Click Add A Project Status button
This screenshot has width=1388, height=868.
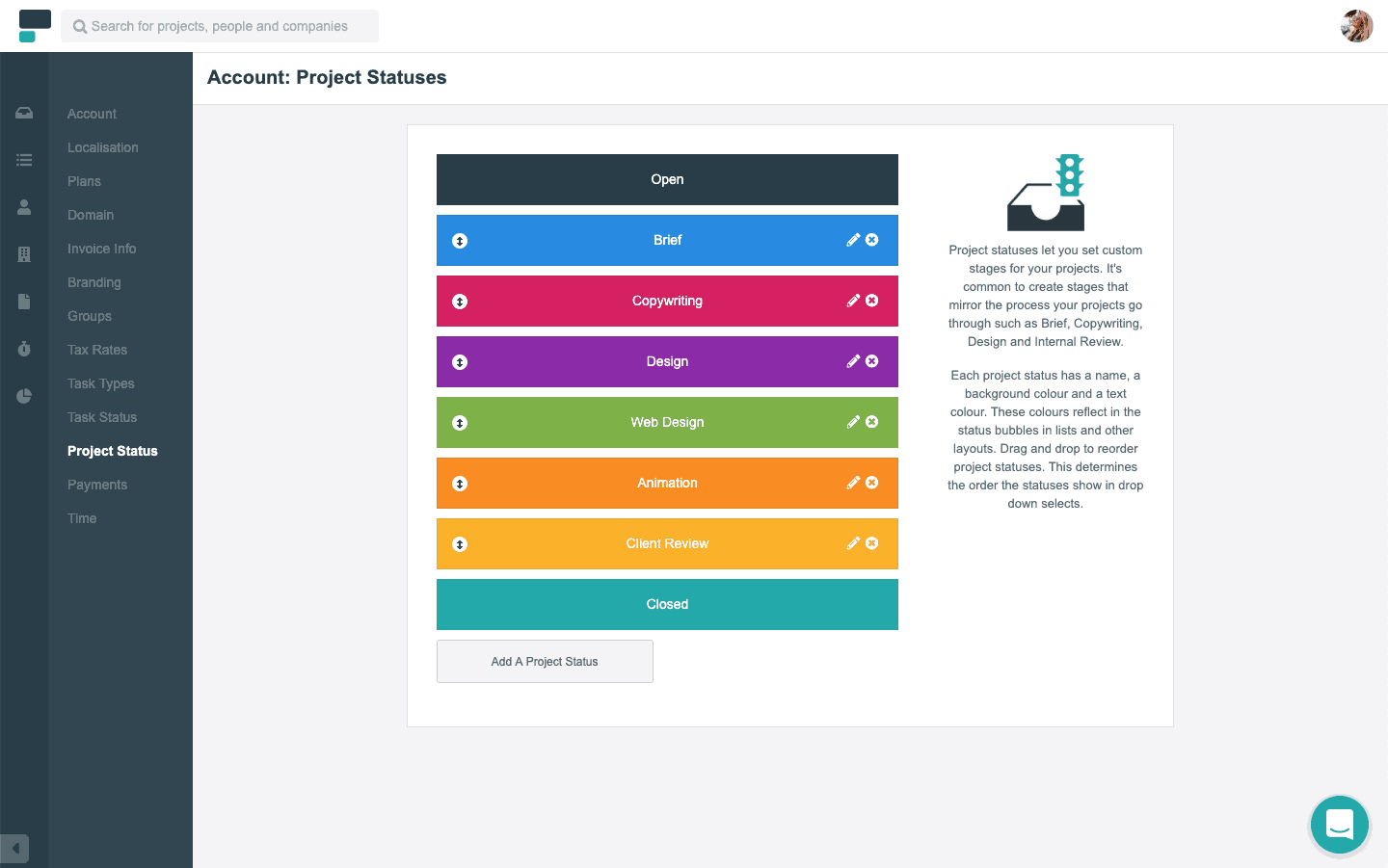click(545, 662)
